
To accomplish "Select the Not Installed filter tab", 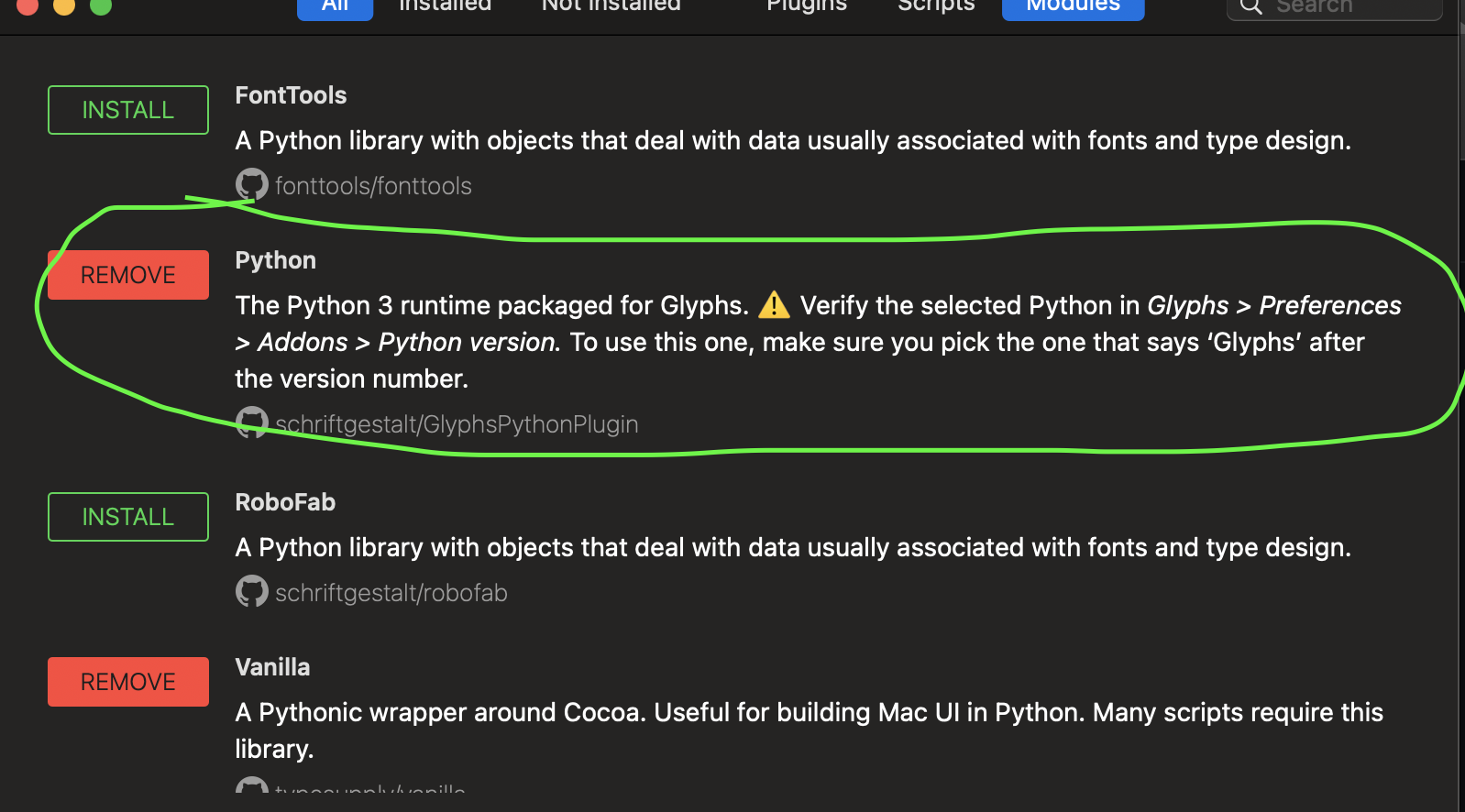I will click(x=611, y=7).
